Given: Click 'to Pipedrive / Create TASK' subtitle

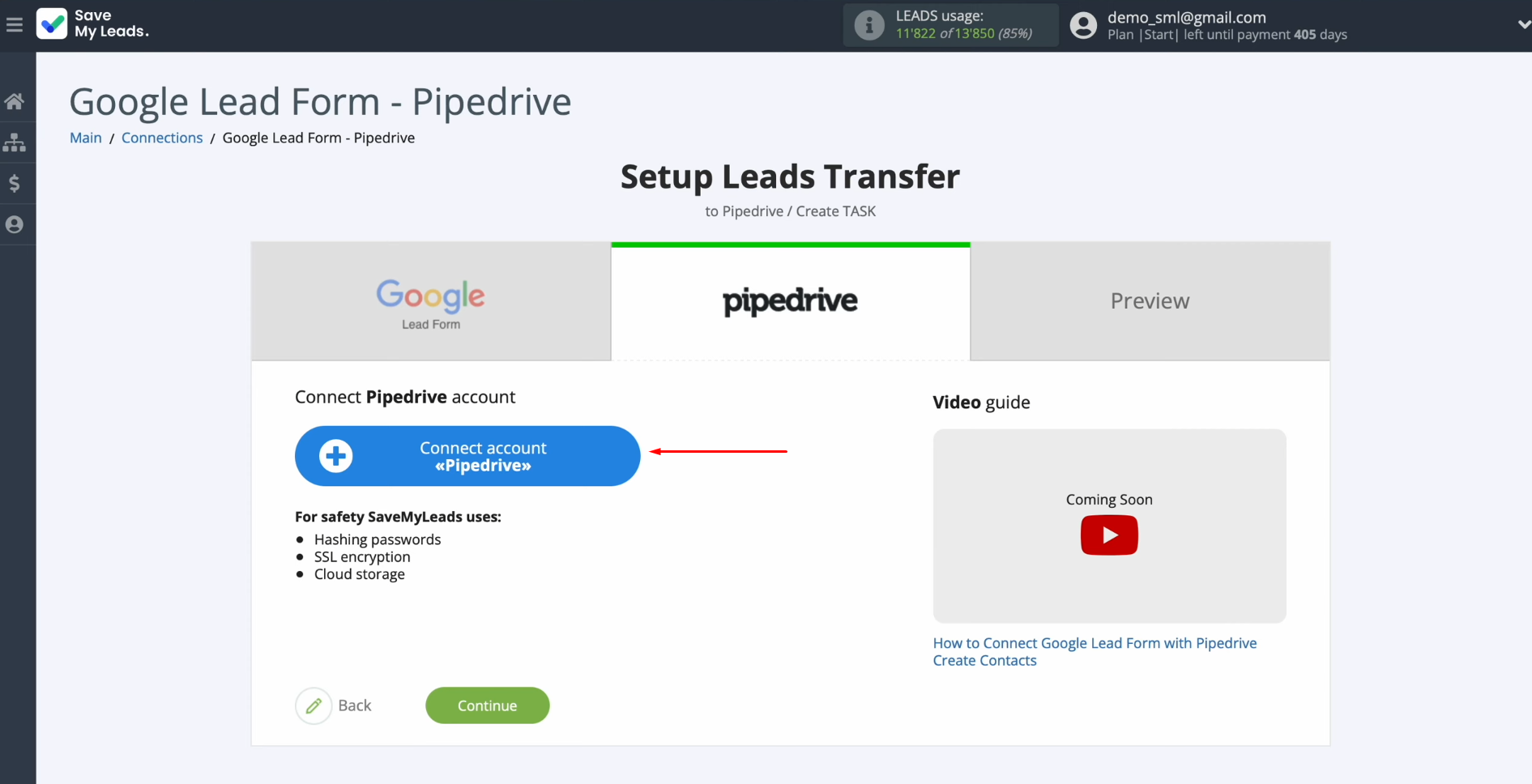Looking at the screenshot, I should [791, 211].
